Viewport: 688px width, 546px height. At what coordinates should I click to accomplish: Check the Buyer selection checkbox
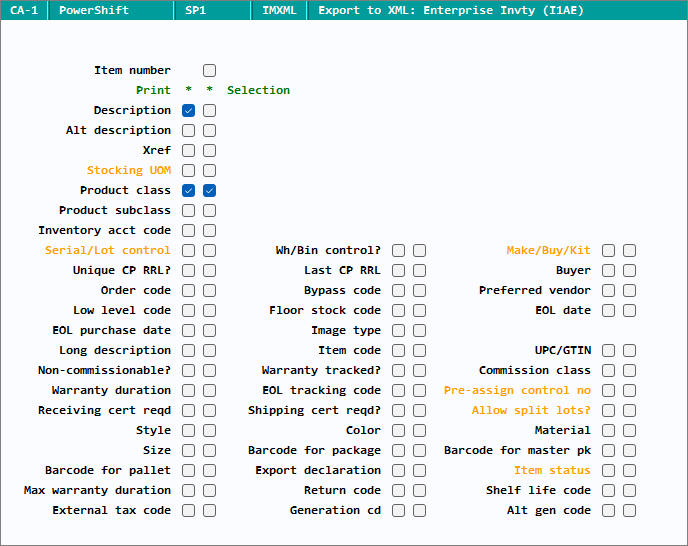629,270
